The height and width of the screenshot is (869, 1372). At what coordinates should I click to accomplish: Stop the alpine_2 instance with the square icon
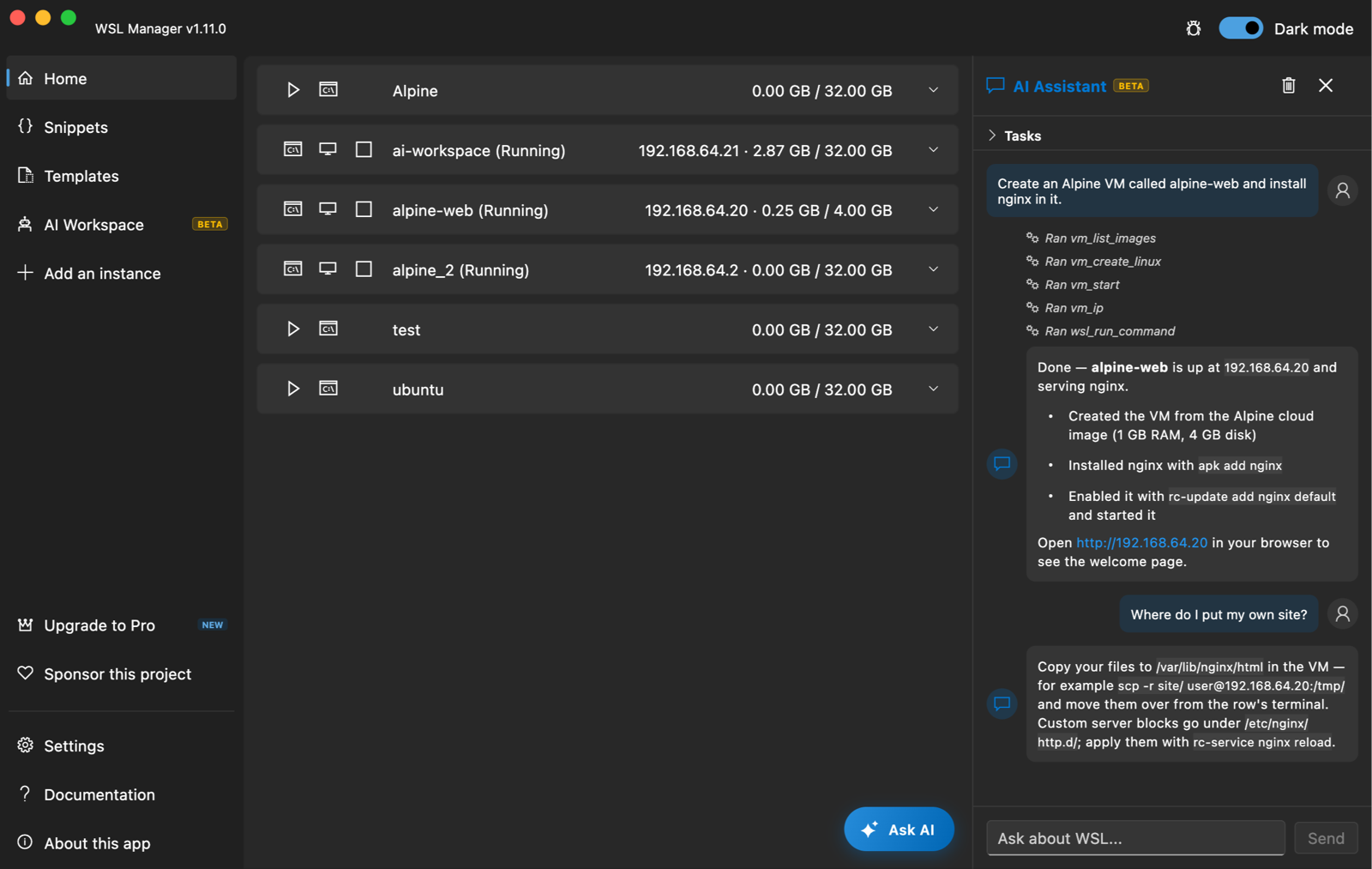pyautogui.click(x=364, y=269)
